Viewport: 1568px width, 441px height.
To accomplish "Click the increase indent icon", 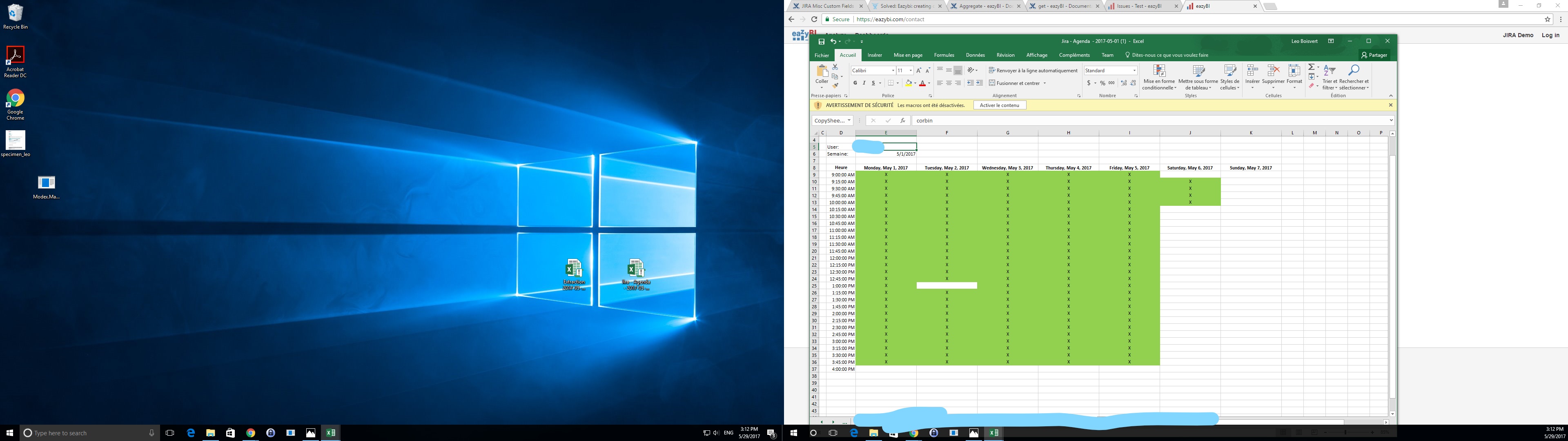I will click(980, 83).
